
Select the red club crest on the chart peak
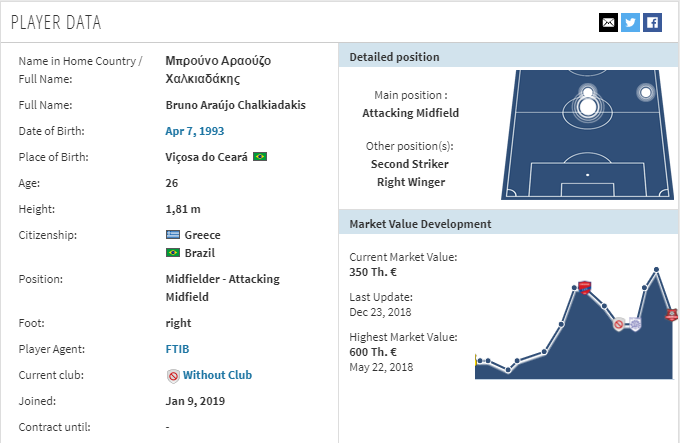coord(585,287)
